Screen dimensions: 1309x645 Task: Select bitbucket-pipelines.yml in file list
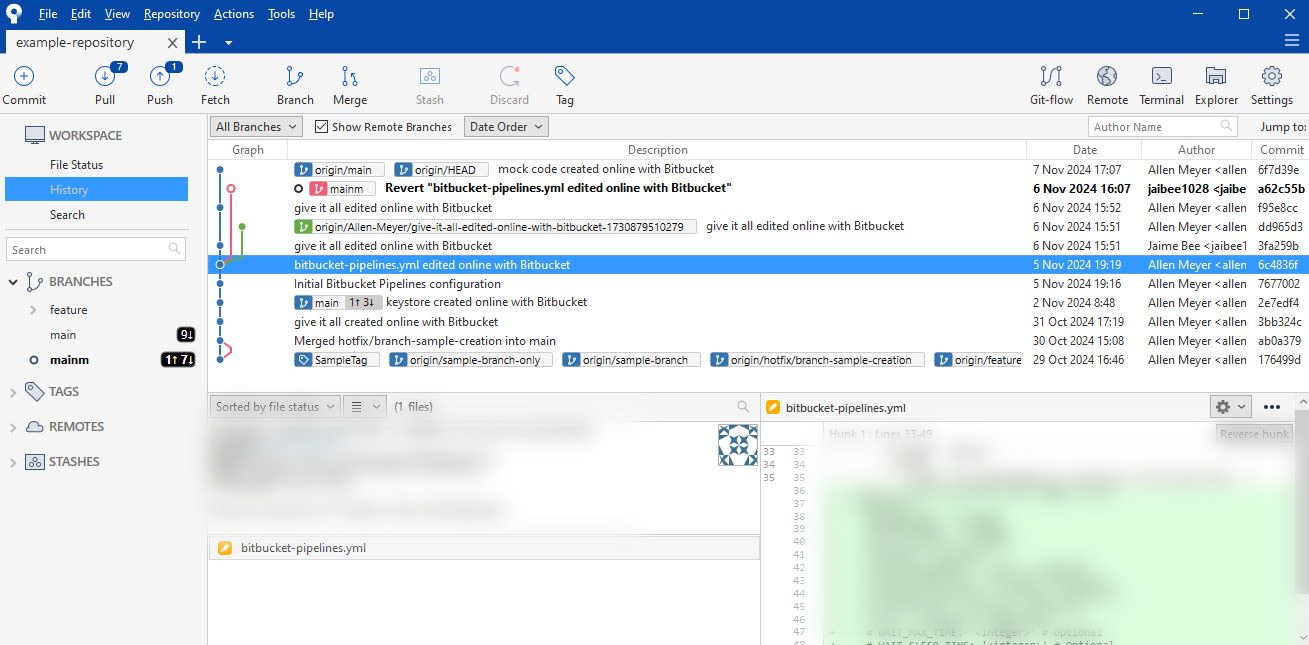coord(303,548)
